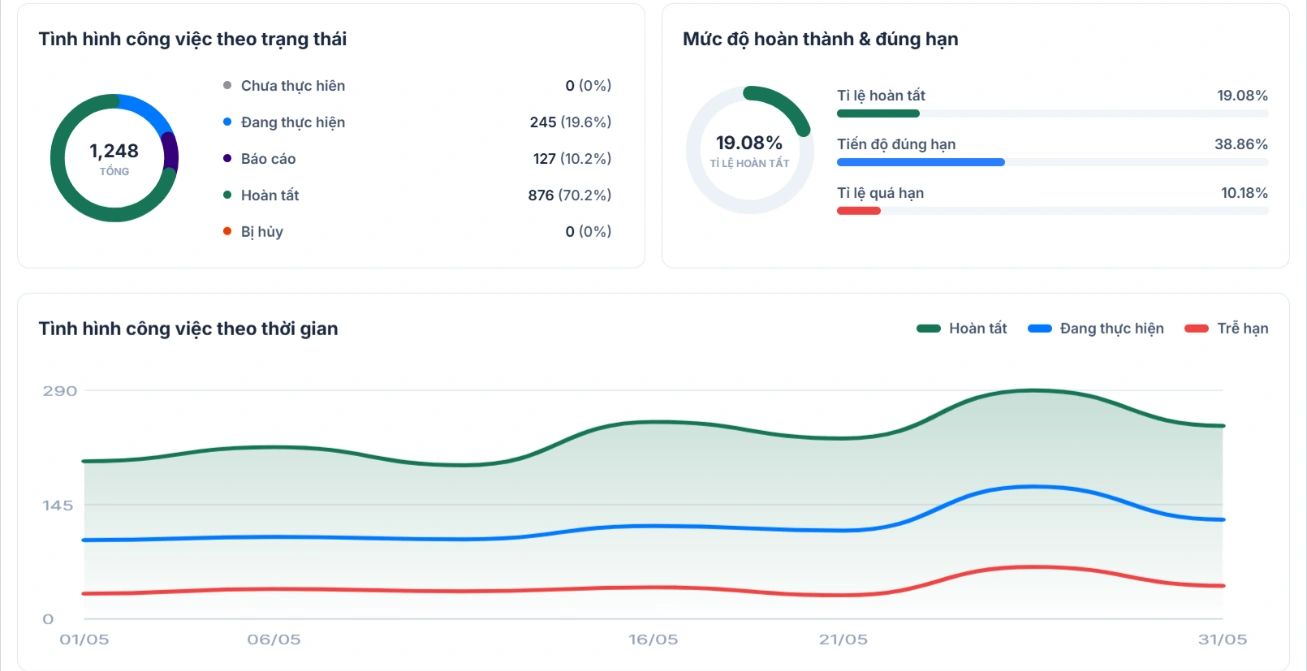Toggle the Đang thực hiện series in chart legend
Viewport: 1307px width, 671px height.
click(x=1096, y=328)
